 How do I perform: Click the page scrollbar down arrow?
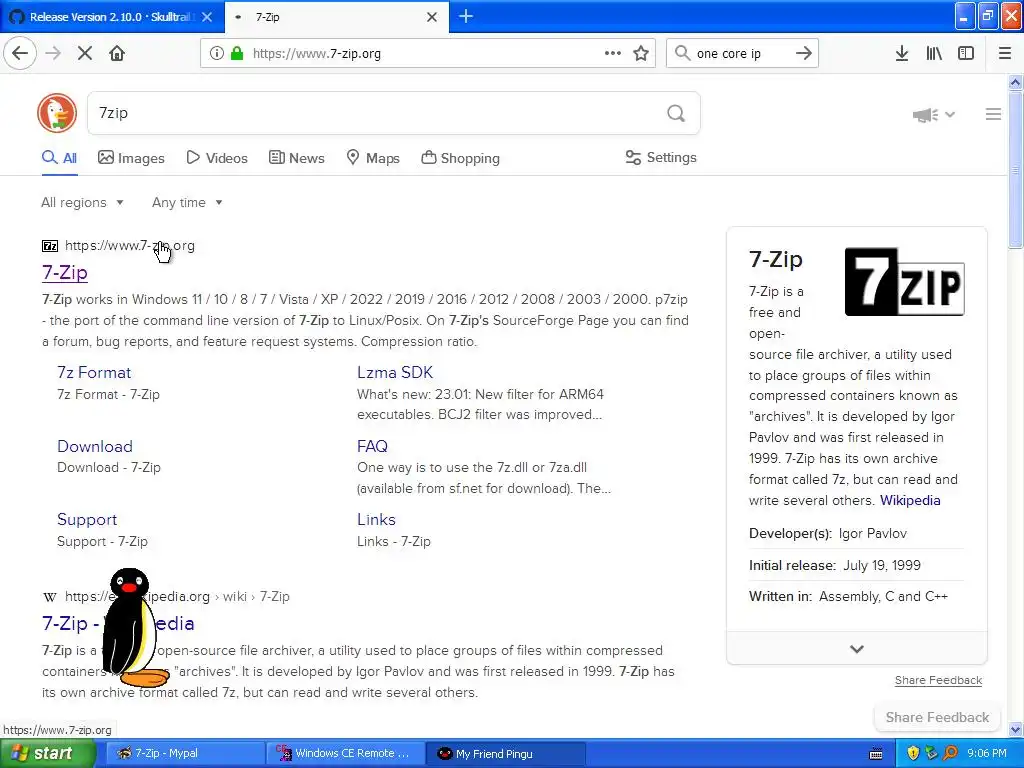1015,729
